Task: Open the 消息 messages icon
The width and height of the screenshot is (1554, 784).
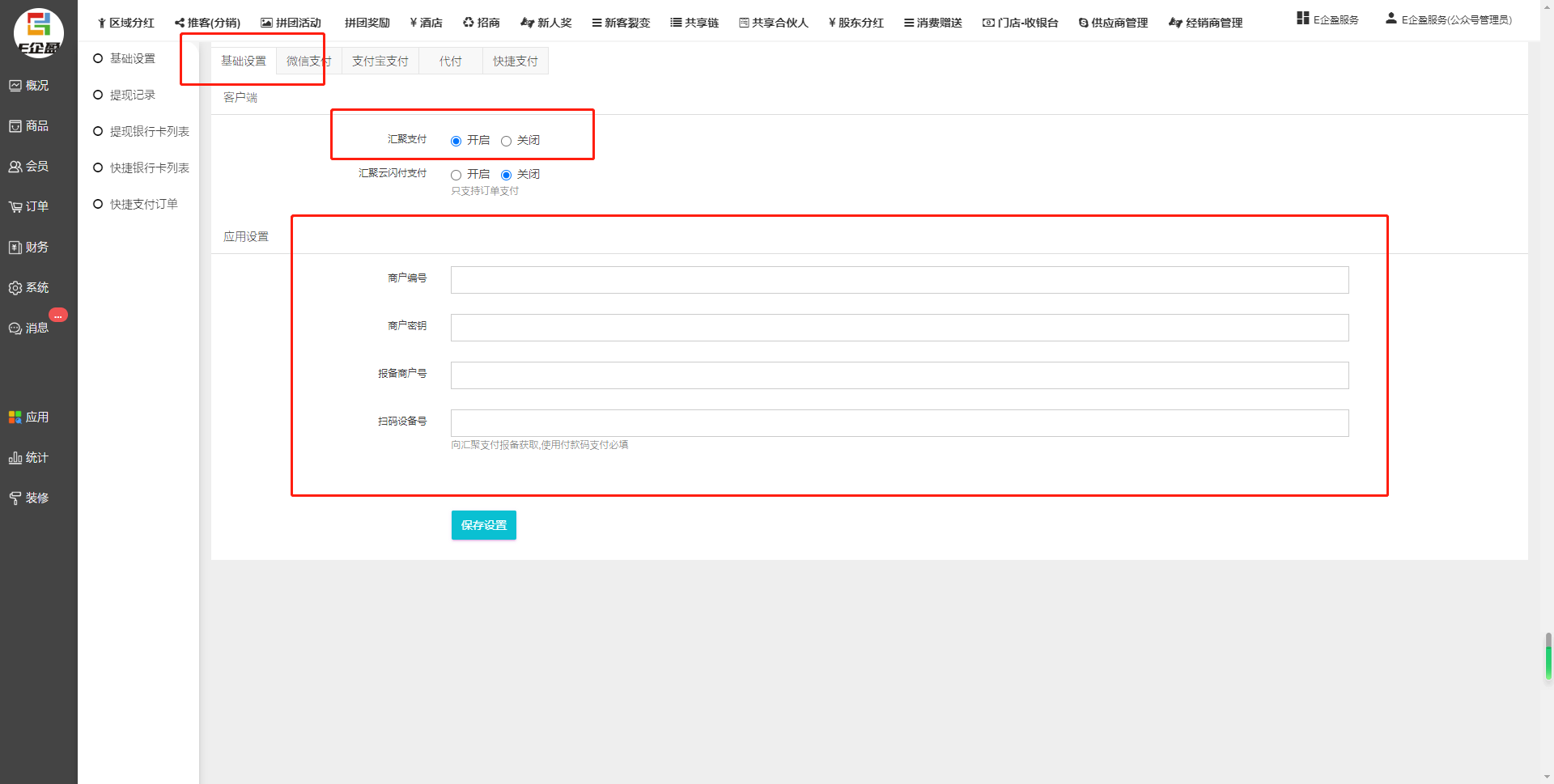Action: (x=15, y=328)
